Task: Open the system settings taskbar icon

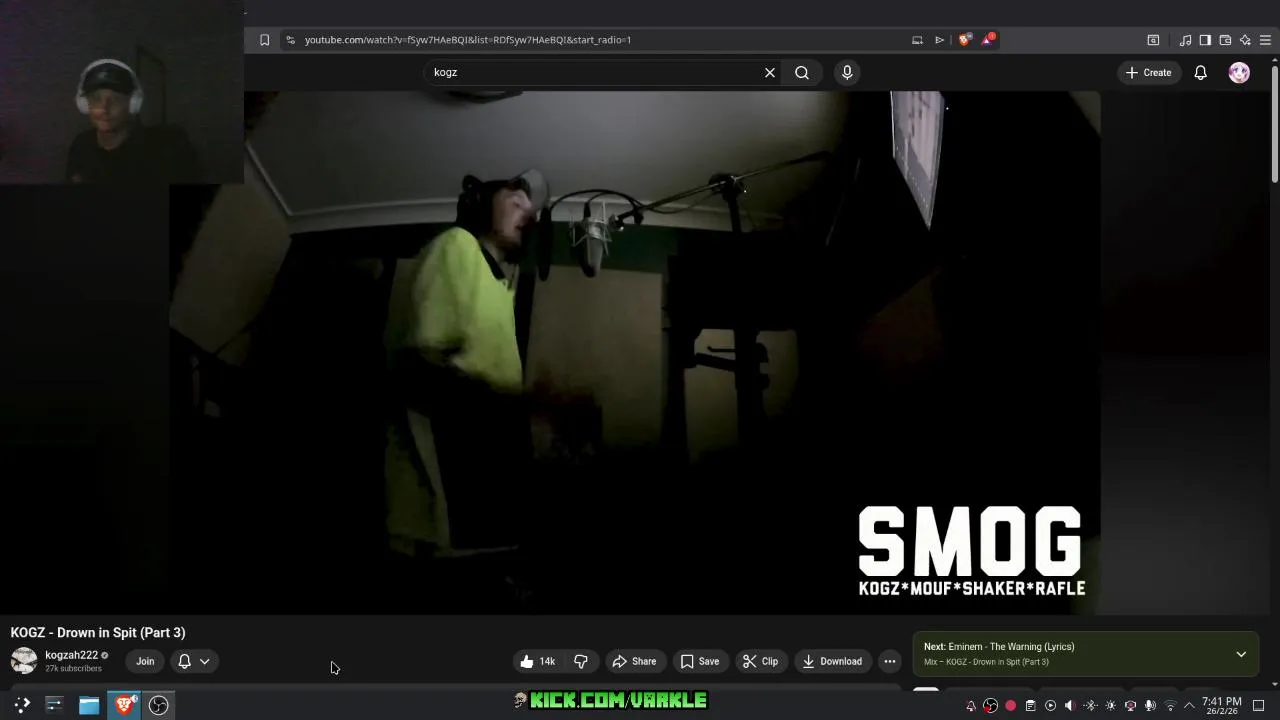Action: (54, 705)
